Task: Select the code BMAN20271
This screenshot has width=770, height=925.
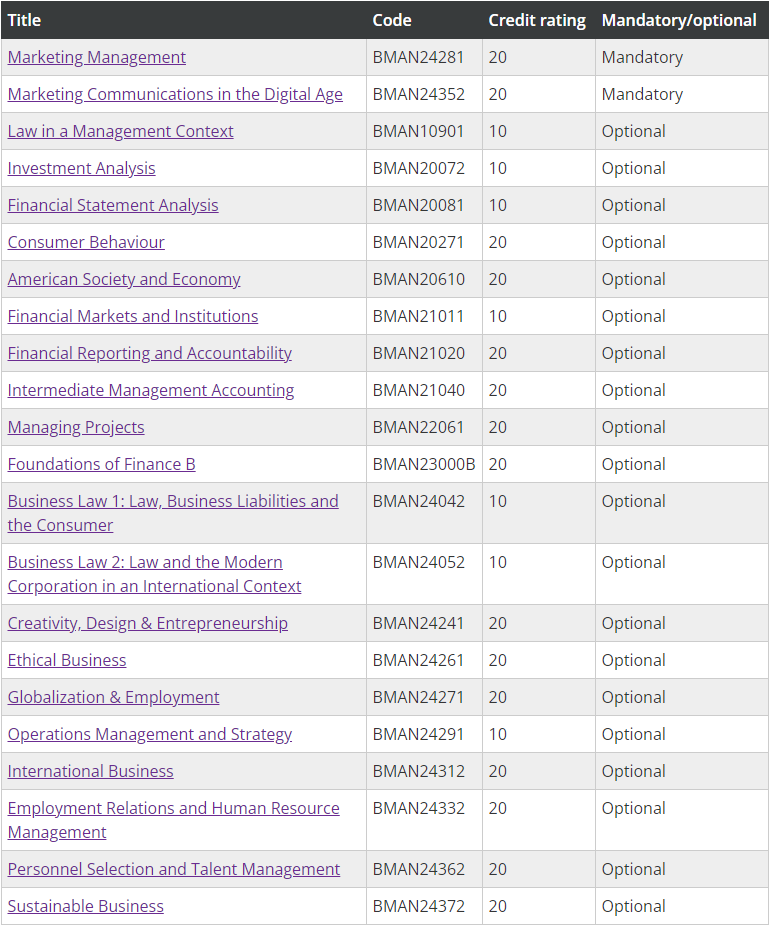Action: tap(418, 242)
